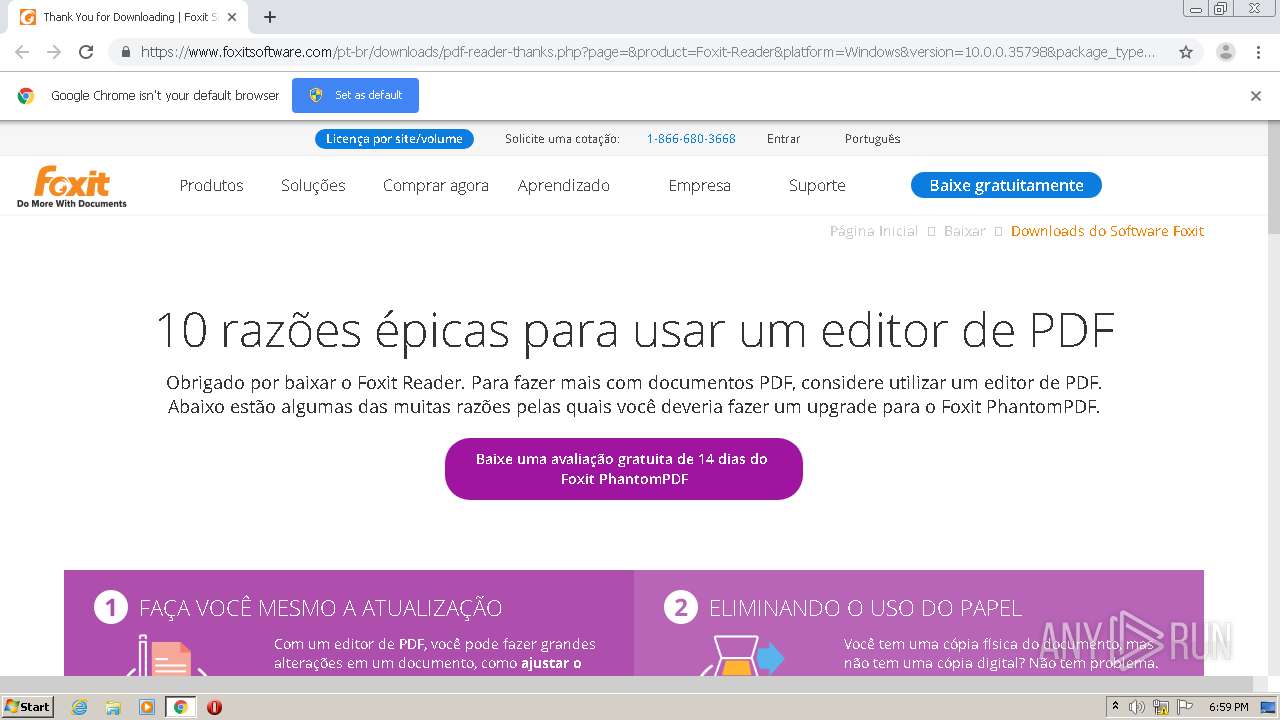
Task: Show hidden system tray icons
Action: 1115,707
